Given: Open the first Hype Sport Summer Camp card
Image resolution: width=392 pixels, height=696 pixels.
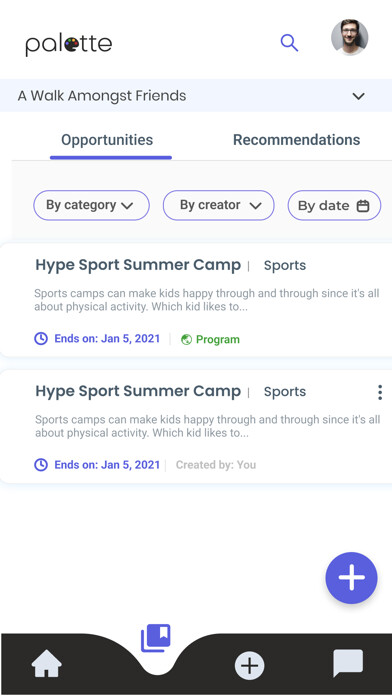Looking at the screenshot, I should 196,300.
